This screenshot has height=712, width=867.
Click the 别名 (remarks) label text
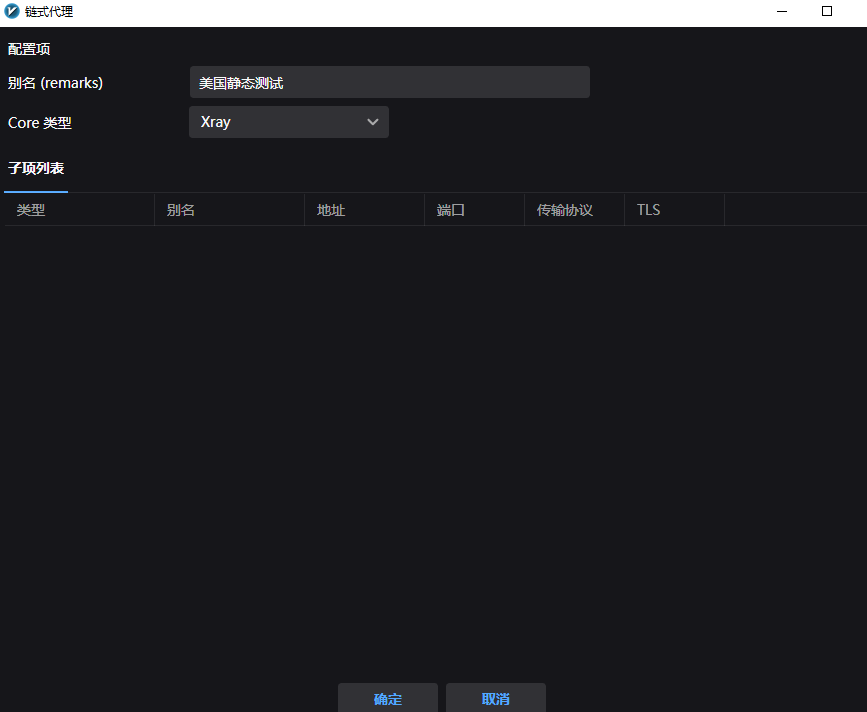(x=55, y=83)
